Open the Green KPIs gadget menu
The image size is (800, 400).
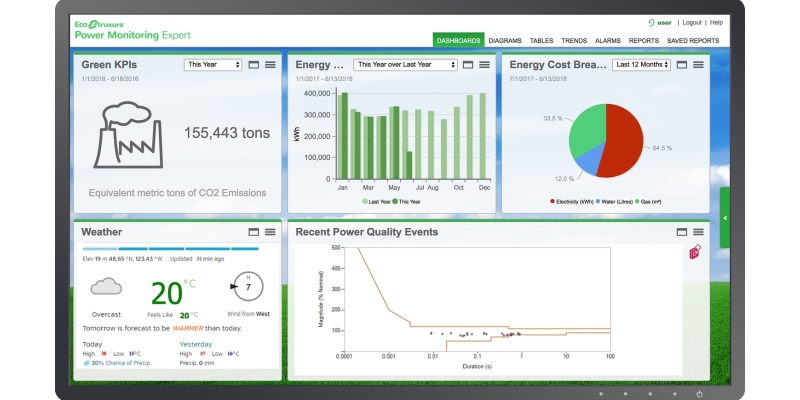270,65
